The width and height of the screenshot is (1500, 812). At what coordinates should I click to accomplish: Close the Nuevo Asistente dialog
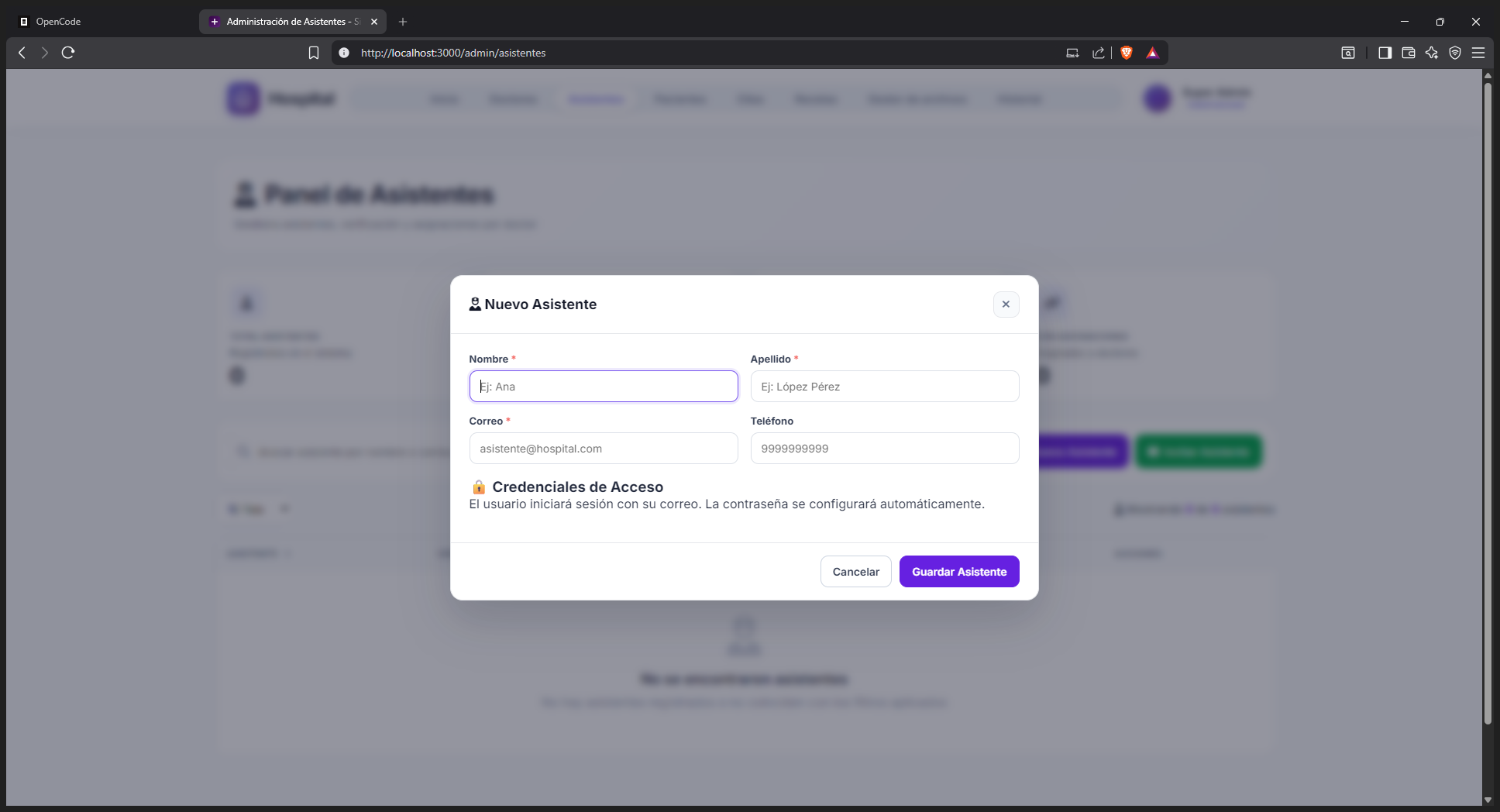pyautogui.click(x=1006, y=304)
